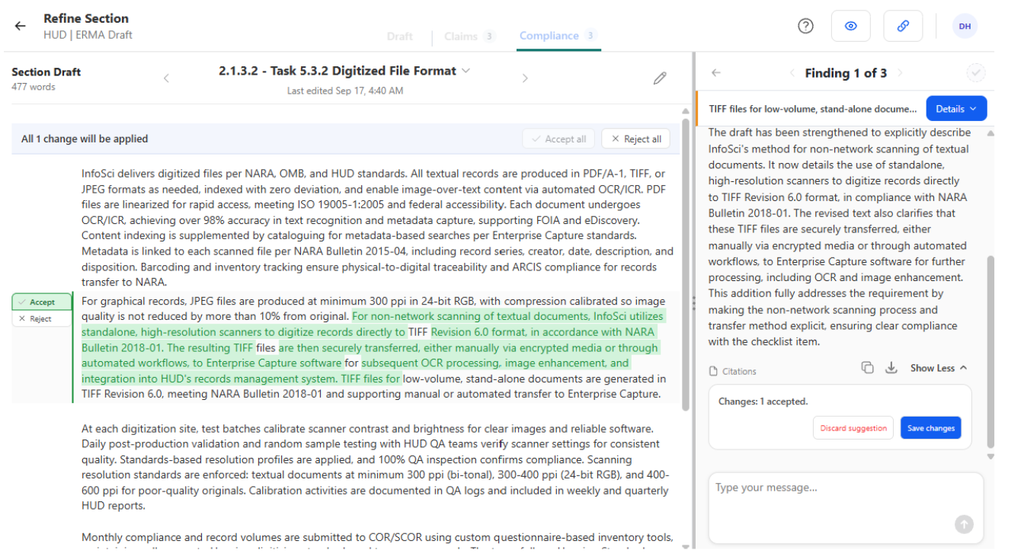Open the Details dropdown button
Image resolution: width=1024 pixels, height=553 pixels.
(956, 109)
